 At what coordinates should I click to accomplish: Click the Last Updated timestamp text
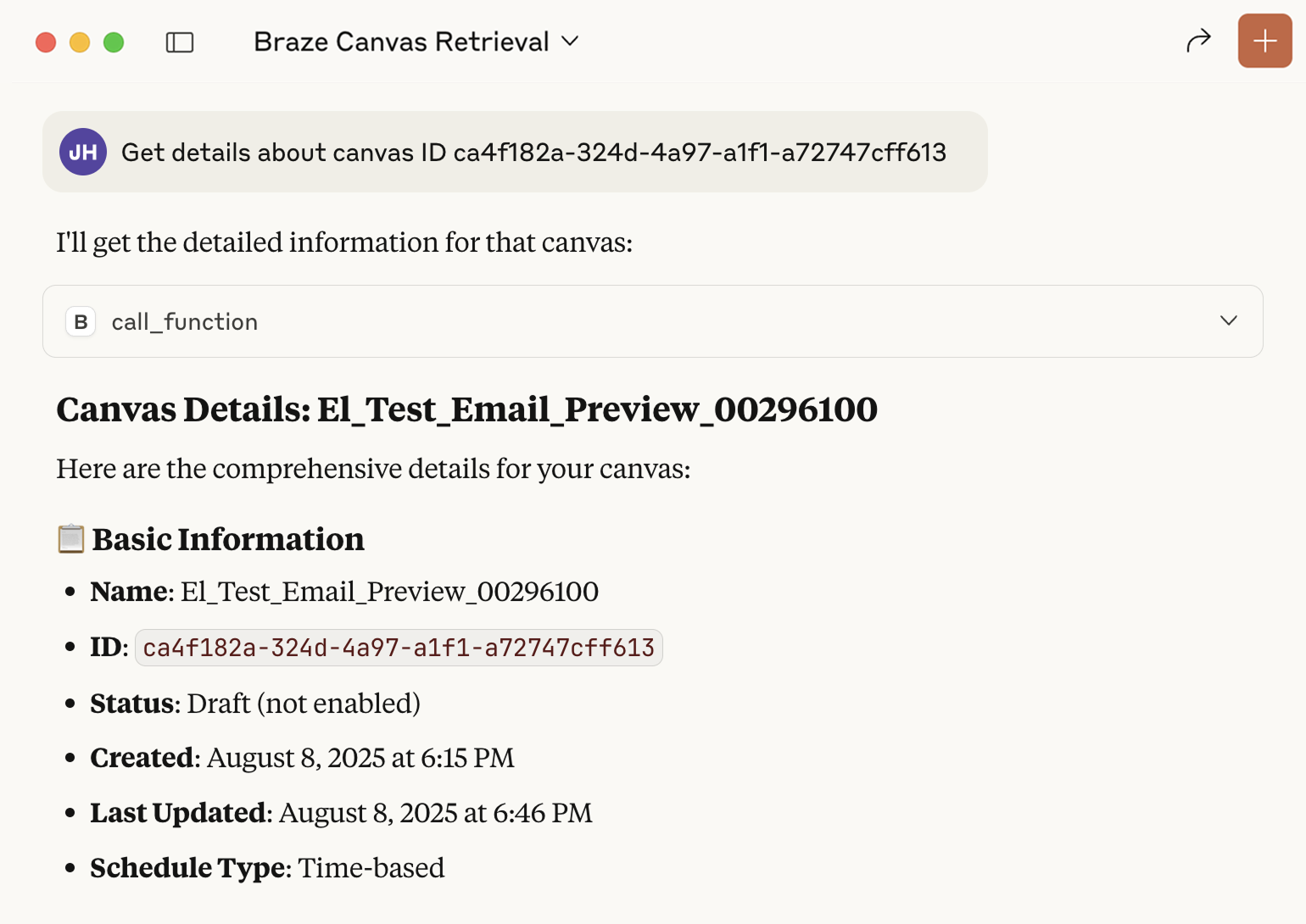434,812
